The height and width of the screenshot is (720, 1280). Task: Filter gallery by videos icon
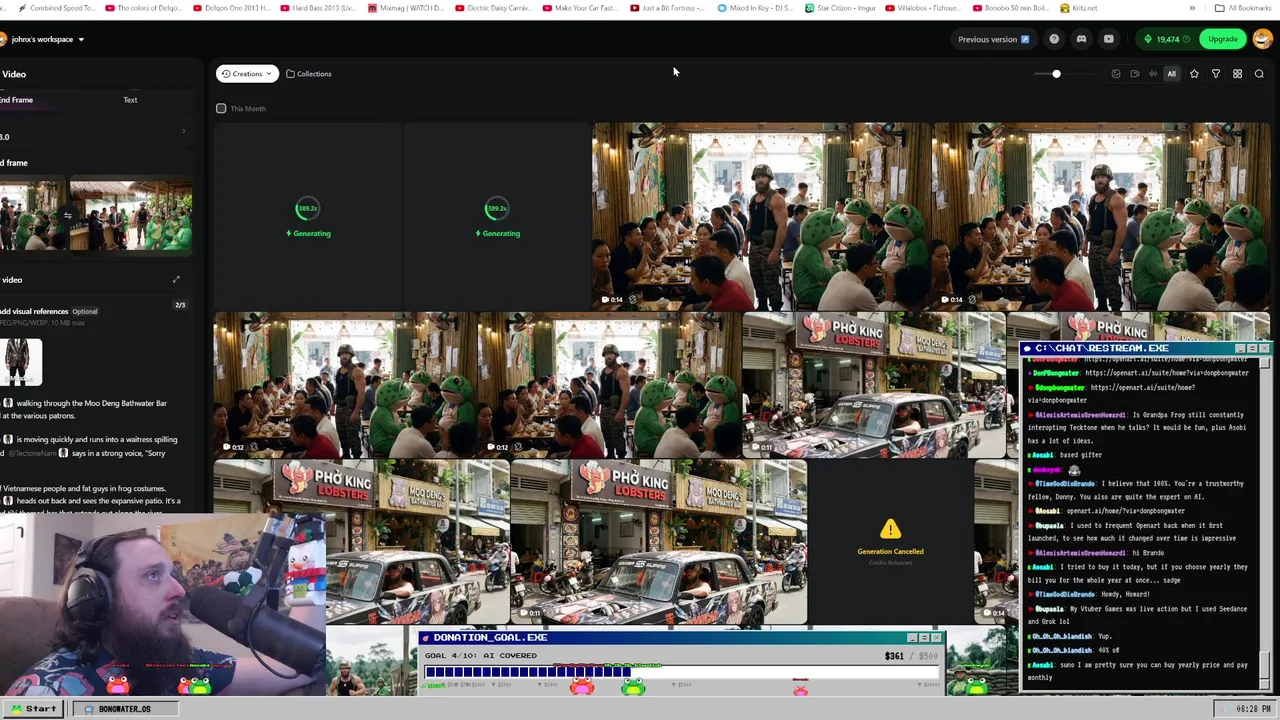tap(1134, 74)
